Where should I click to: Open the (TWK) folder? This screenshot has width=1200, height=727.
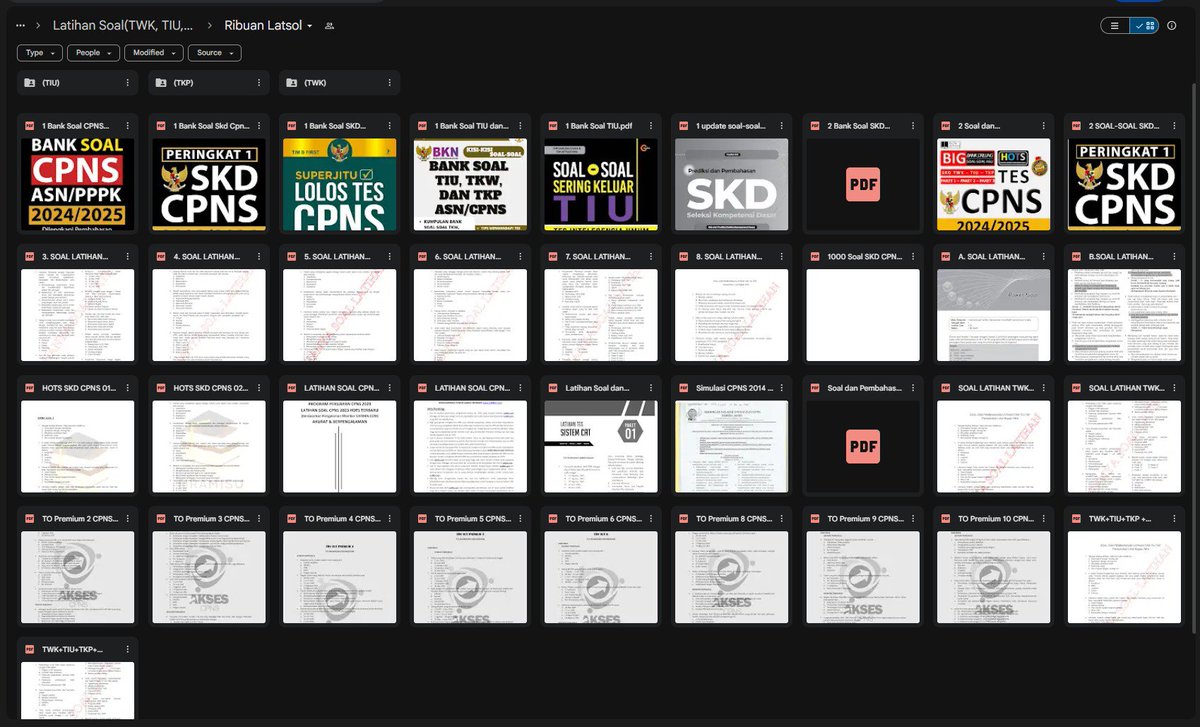pos(340,83)
